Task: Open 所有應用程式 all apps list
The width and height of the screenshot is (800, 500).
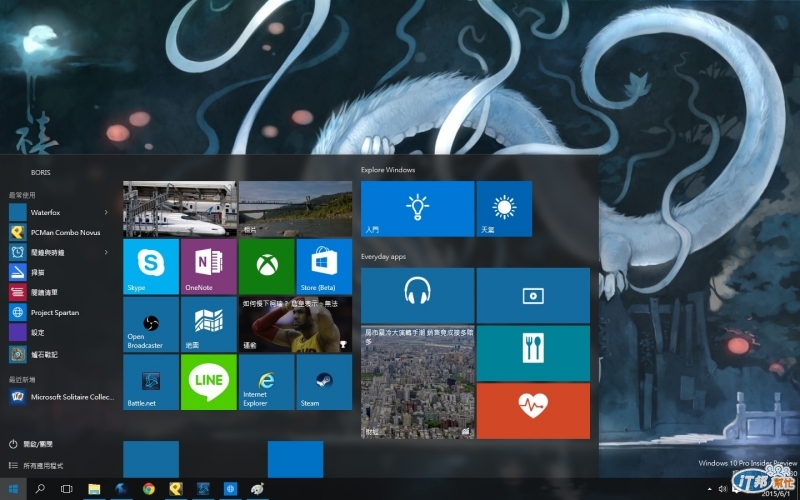Action: click(36, 465)
